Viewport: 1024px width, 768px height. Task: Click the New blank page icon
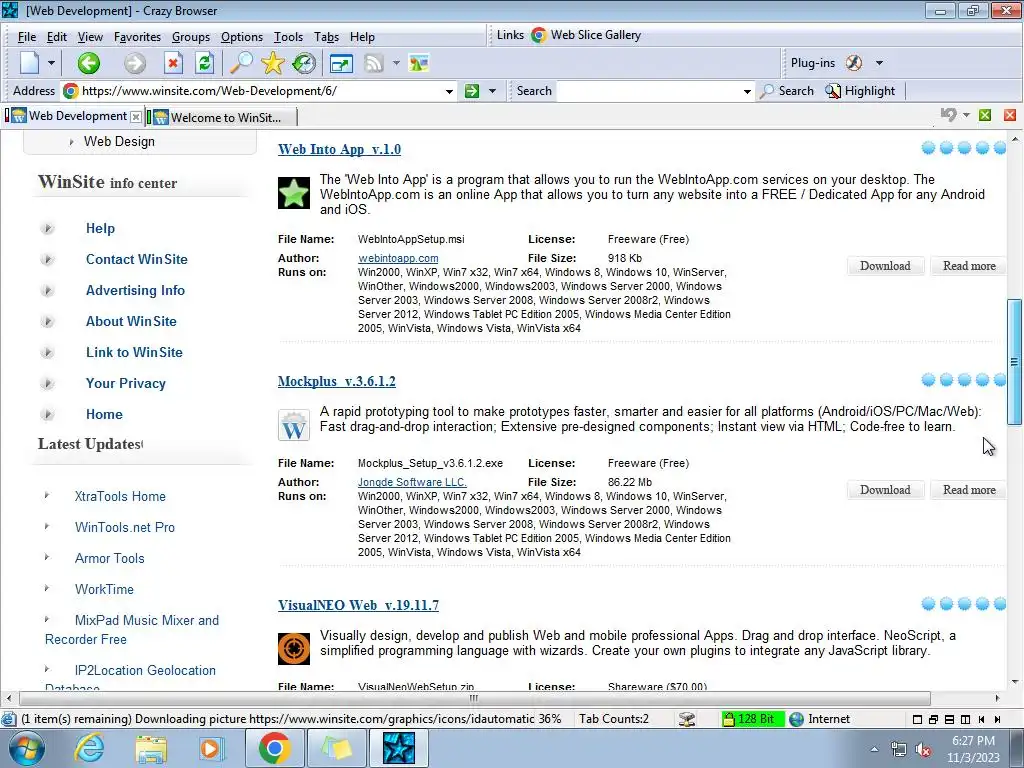pyautogui.click(x=30, y=63)
